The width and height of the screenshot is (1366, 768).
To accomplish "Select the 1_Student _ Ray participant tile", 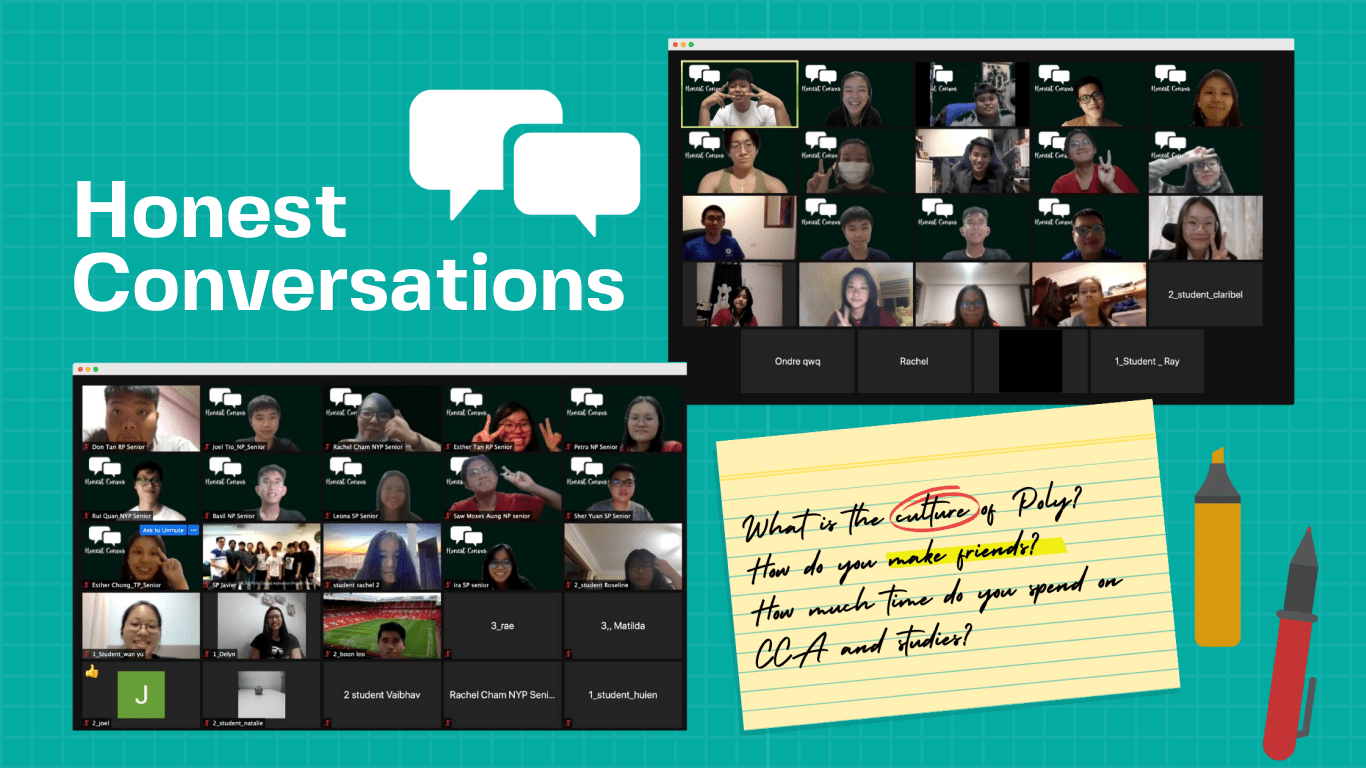I will coord(1146,361).
